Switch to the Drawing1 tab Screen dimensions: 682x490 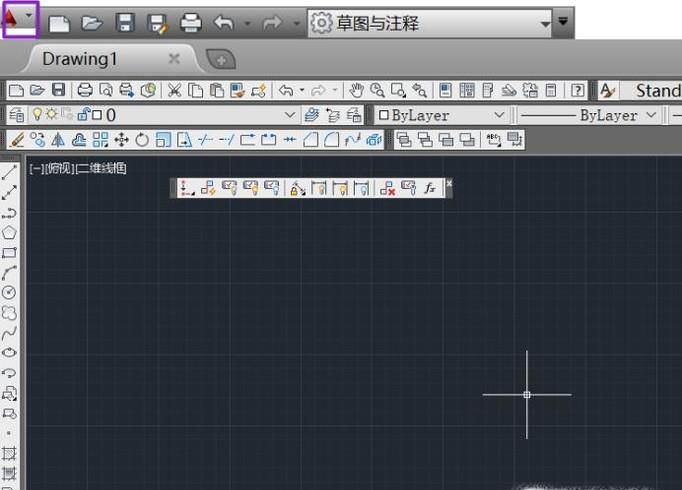pyautogui.click(x=80, y=59)
